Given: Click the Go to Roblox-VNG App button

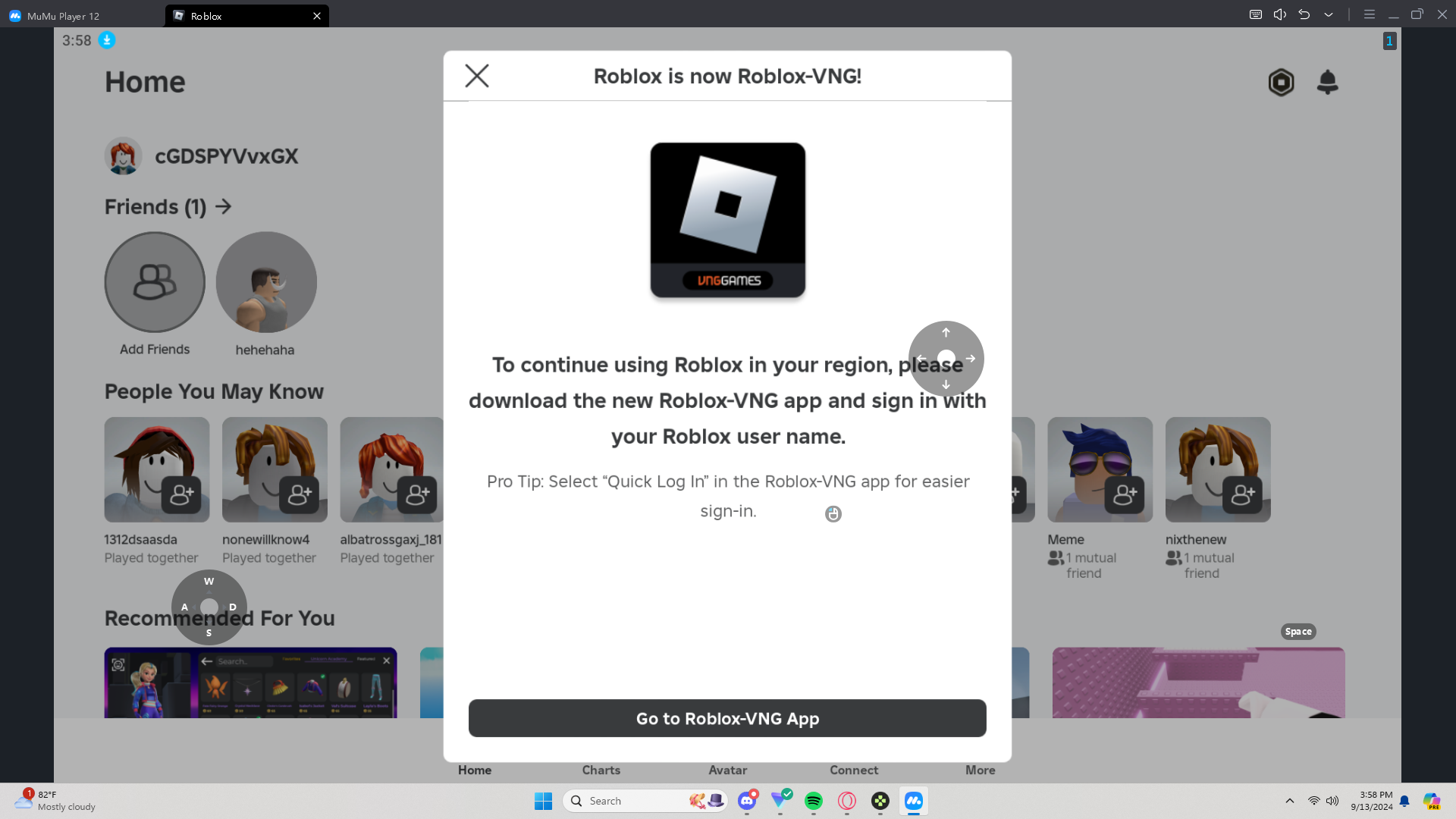Looking at the screenshot, I should [x=727, y=718].
